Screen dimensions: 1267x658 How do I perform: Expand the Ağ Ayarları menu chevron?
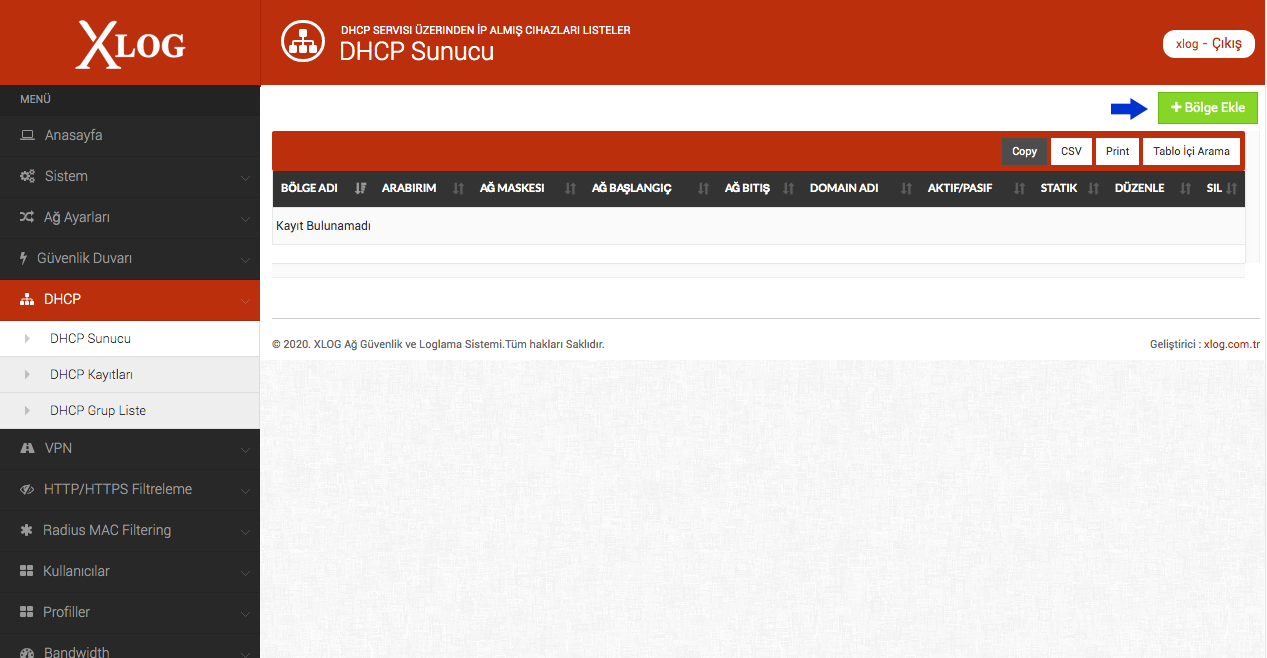click(245, 219)
